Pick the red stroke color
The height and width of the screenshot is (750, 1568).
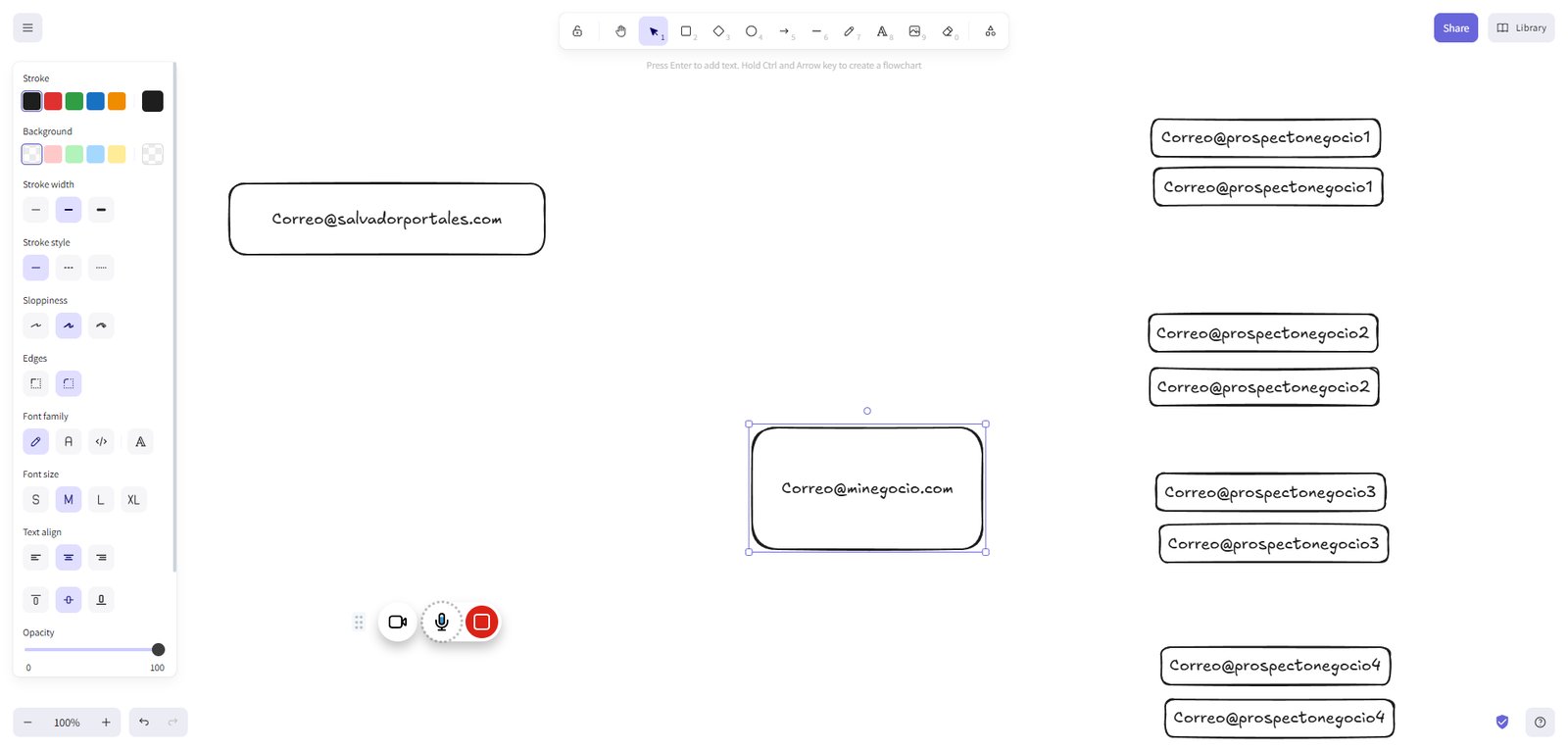click(x=53, y=101)
